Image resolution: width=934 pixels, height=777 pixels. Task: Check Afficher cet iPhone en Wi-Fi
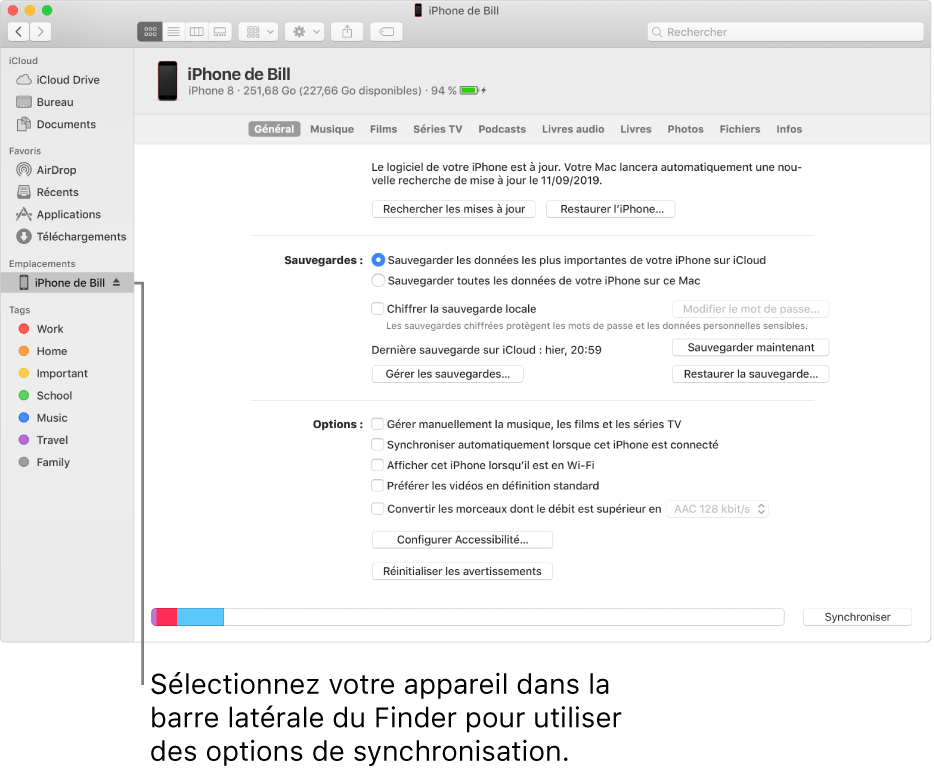[377, 465]
